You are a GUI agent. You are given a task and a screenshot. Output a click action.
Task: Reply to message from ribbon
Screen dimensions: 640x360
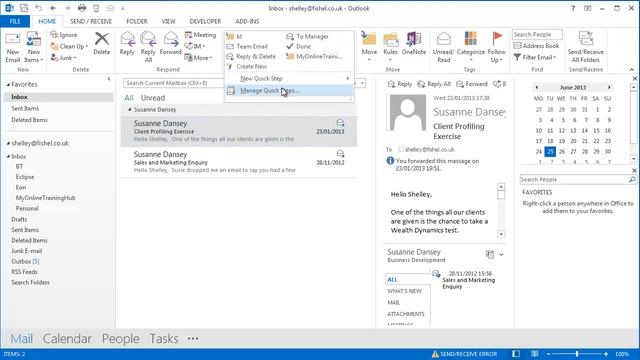[x=127, y=44]
